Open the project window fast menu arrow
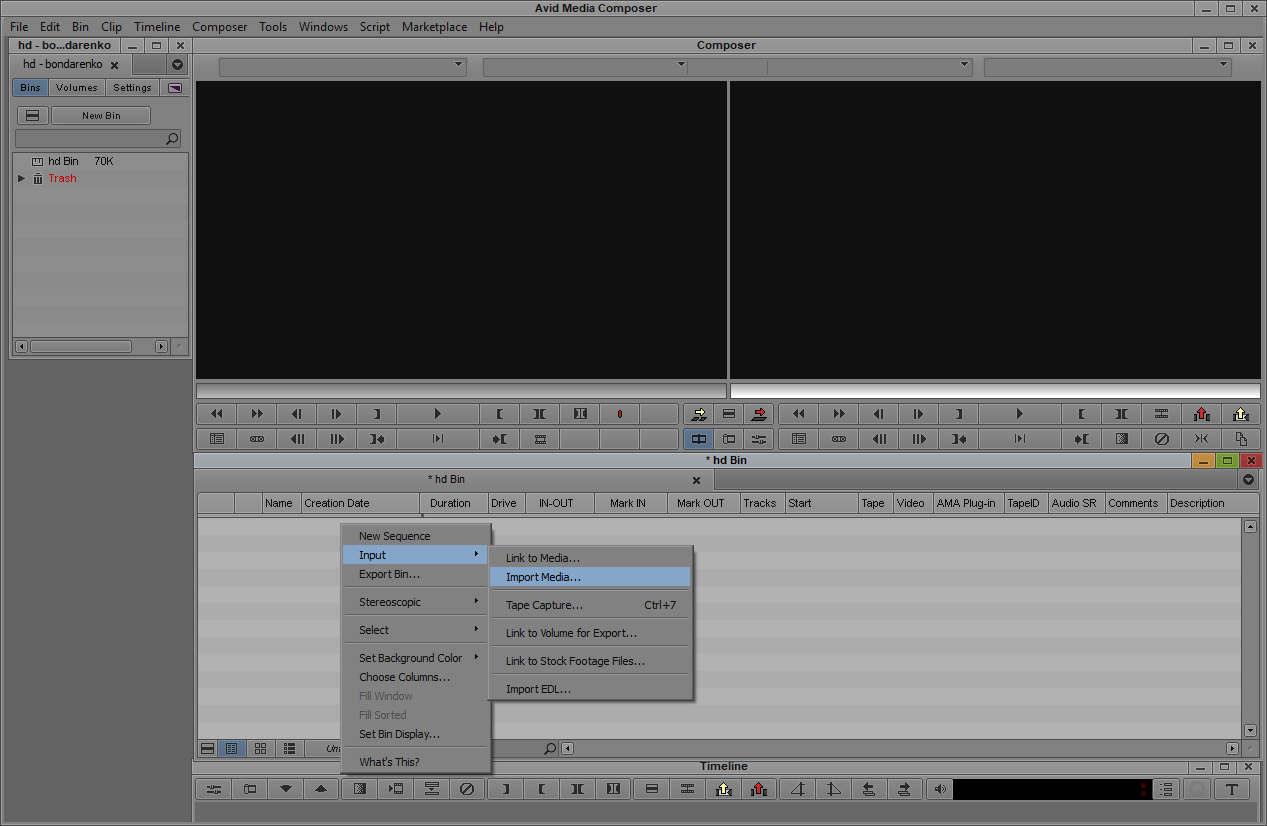 point(177,64)
